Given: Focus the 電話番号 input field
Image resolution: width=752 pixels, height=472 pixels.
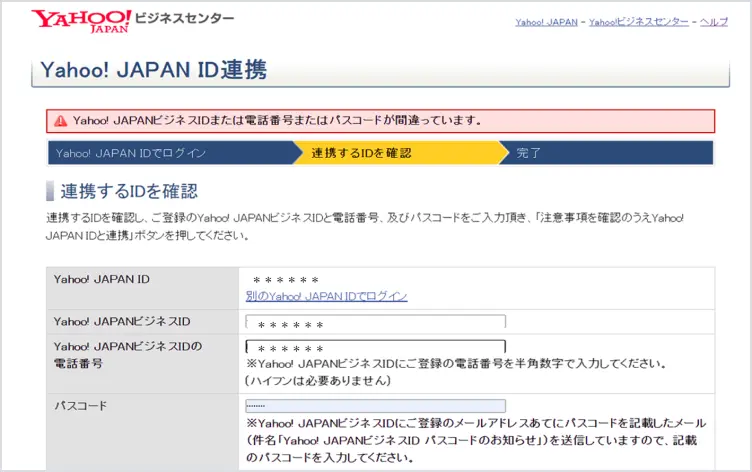Looking at the screenshot, I should pyautogui.click(x=376, y=347).
